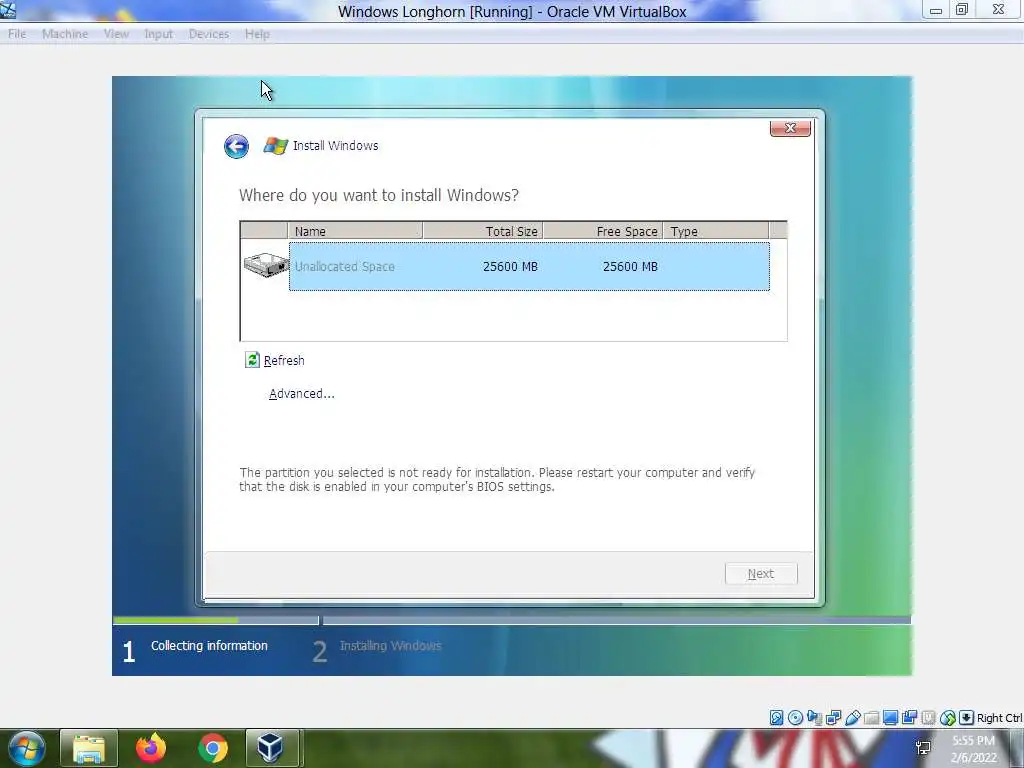Viewport: 1024px width, 768px height.
Task: Click the hard drive icon in the partition list
Action: coord(266,265)
